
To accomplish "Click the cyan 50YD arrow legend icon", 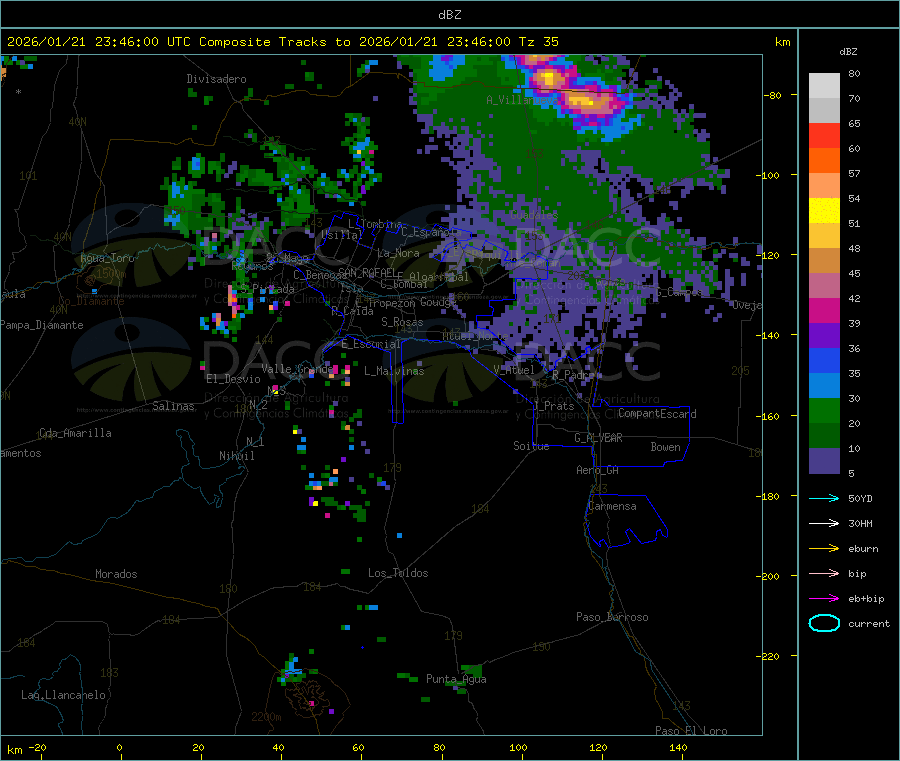I will 824,498.
